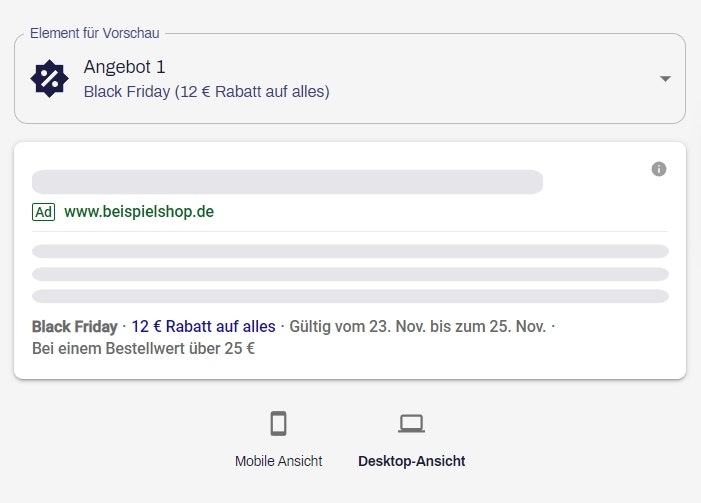Click the info icon in ad preview

pos(658,169)
